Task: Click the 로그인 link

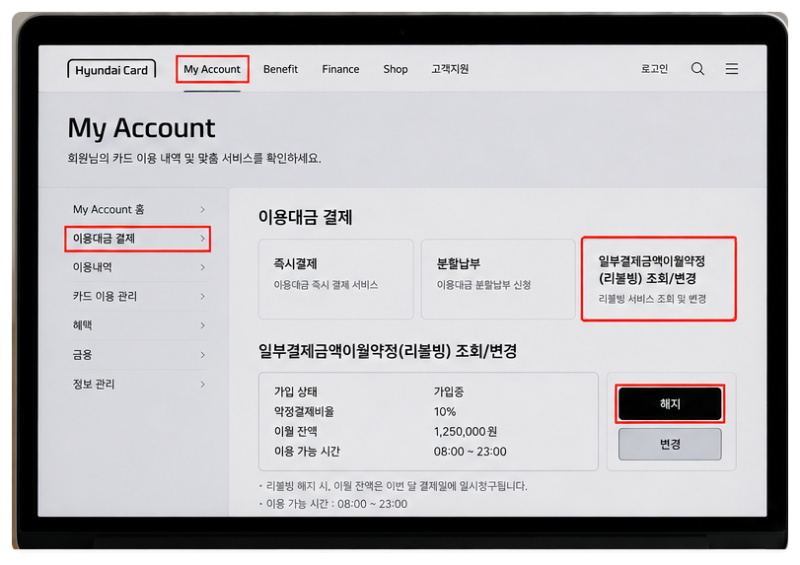Action: coord(654,69)
